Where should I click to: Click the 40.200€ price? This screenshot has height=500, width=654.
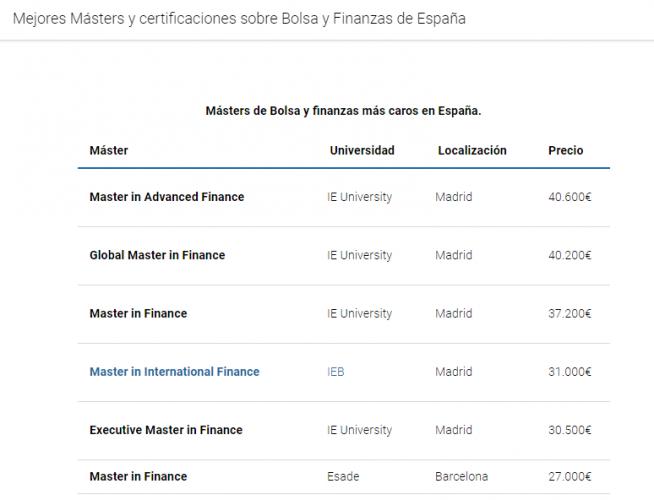click(571, 255)
